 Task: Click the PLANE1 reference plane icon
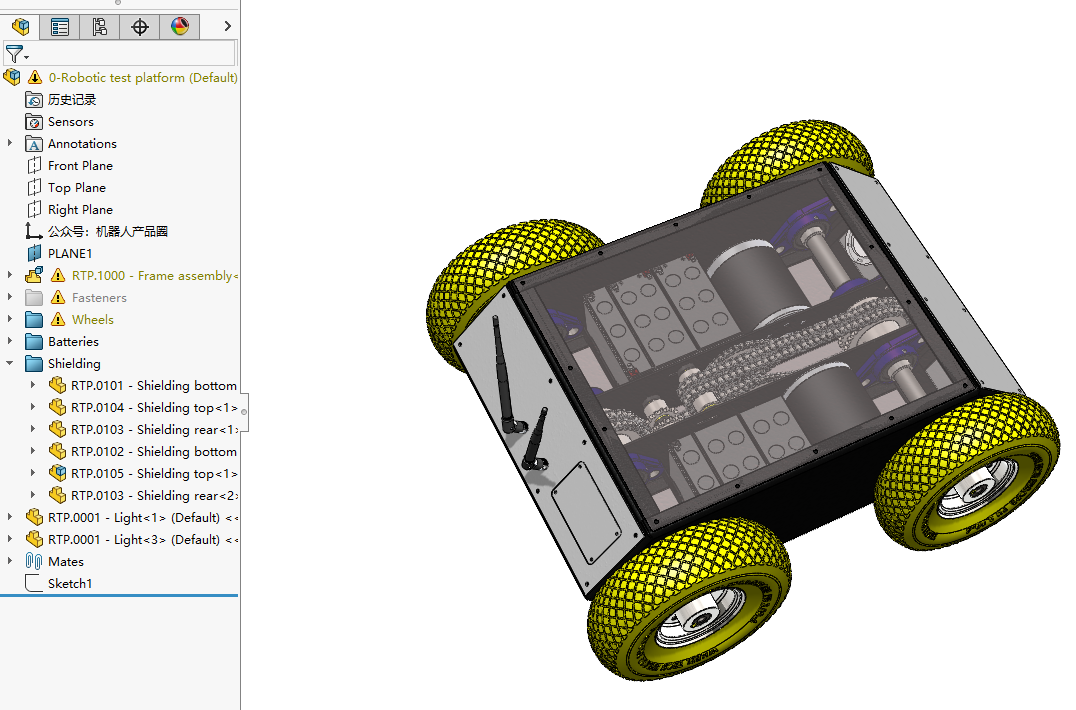tap(34, 254)
